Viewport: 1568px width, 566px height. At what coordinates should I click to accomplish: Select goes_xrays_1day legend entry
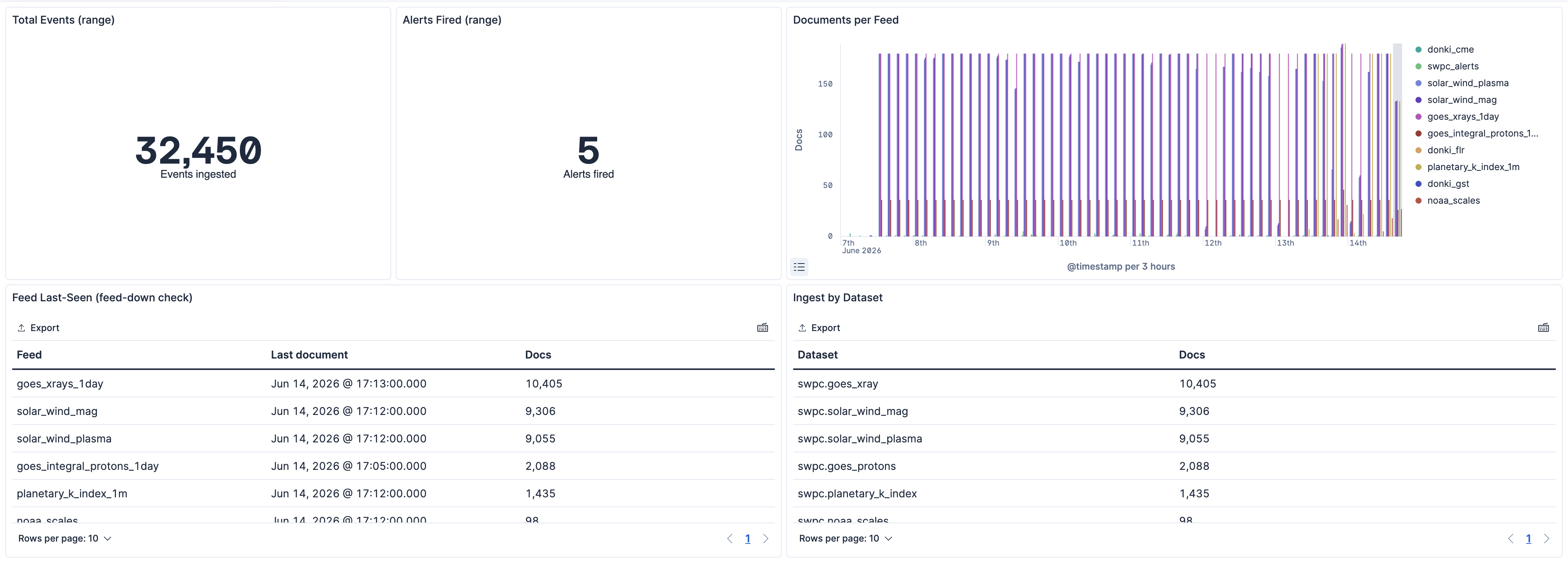1463,117
